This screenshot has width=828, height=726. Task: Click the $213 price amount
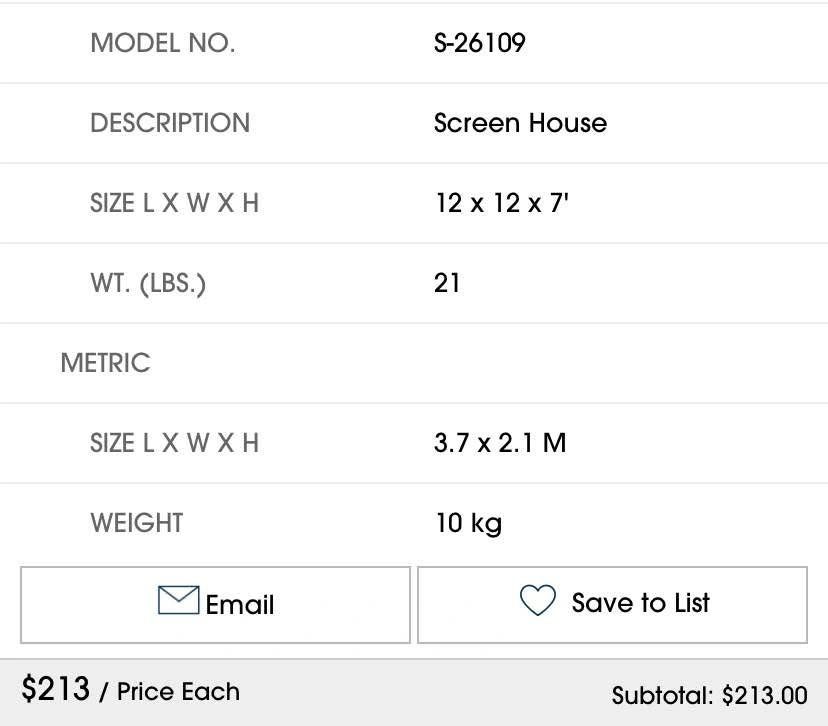pos(56,689)
